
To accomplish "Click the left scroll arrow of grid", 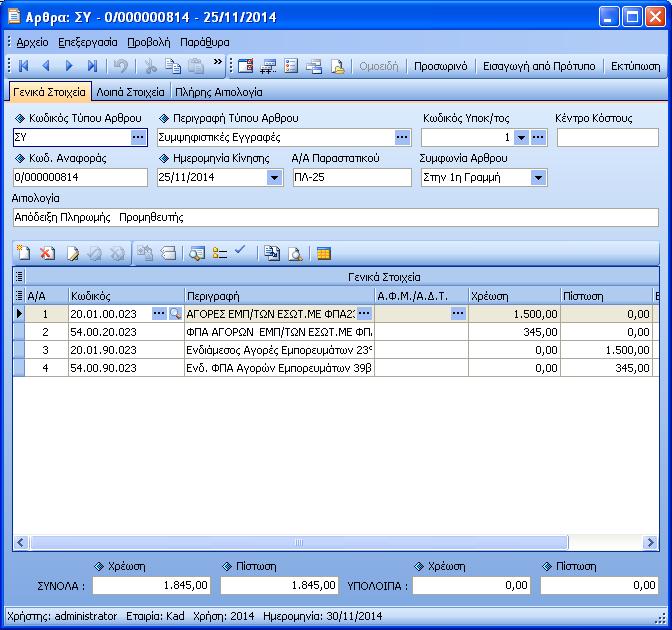I will click(21, 543).
